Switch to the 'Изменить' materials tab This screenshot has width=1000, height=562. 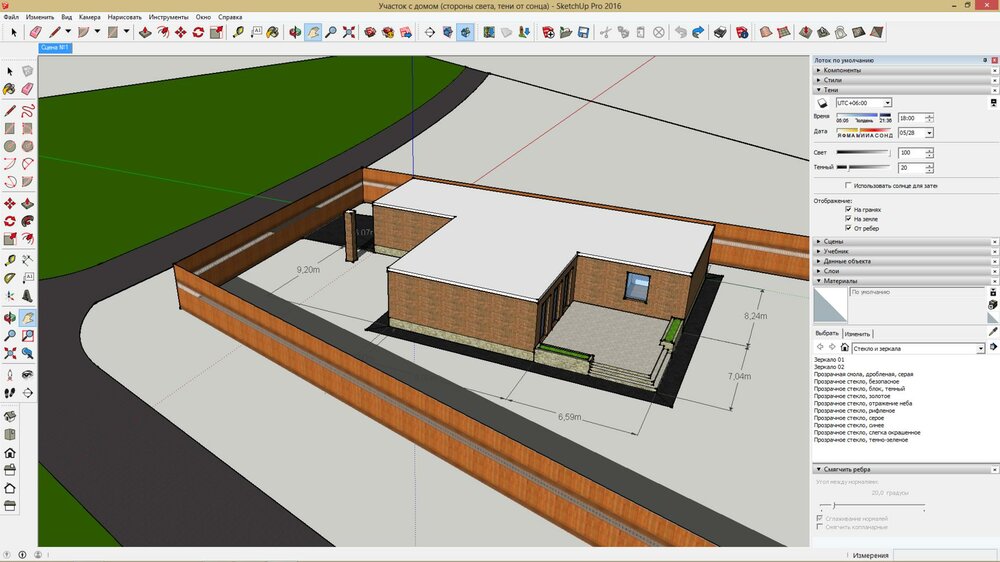[x=857, y=333]
